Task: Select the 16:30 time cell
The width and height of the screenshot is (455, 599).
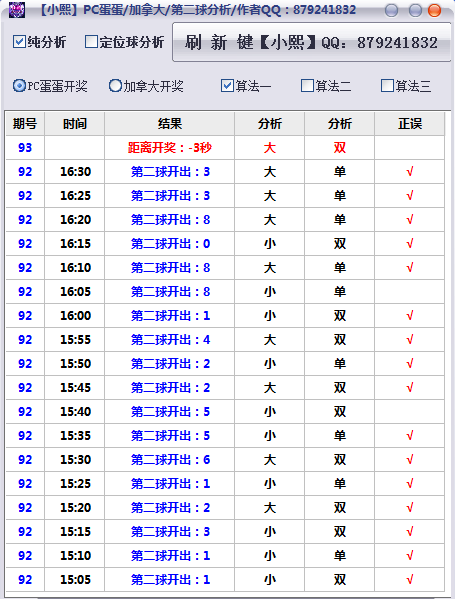Action: (75, 172)
